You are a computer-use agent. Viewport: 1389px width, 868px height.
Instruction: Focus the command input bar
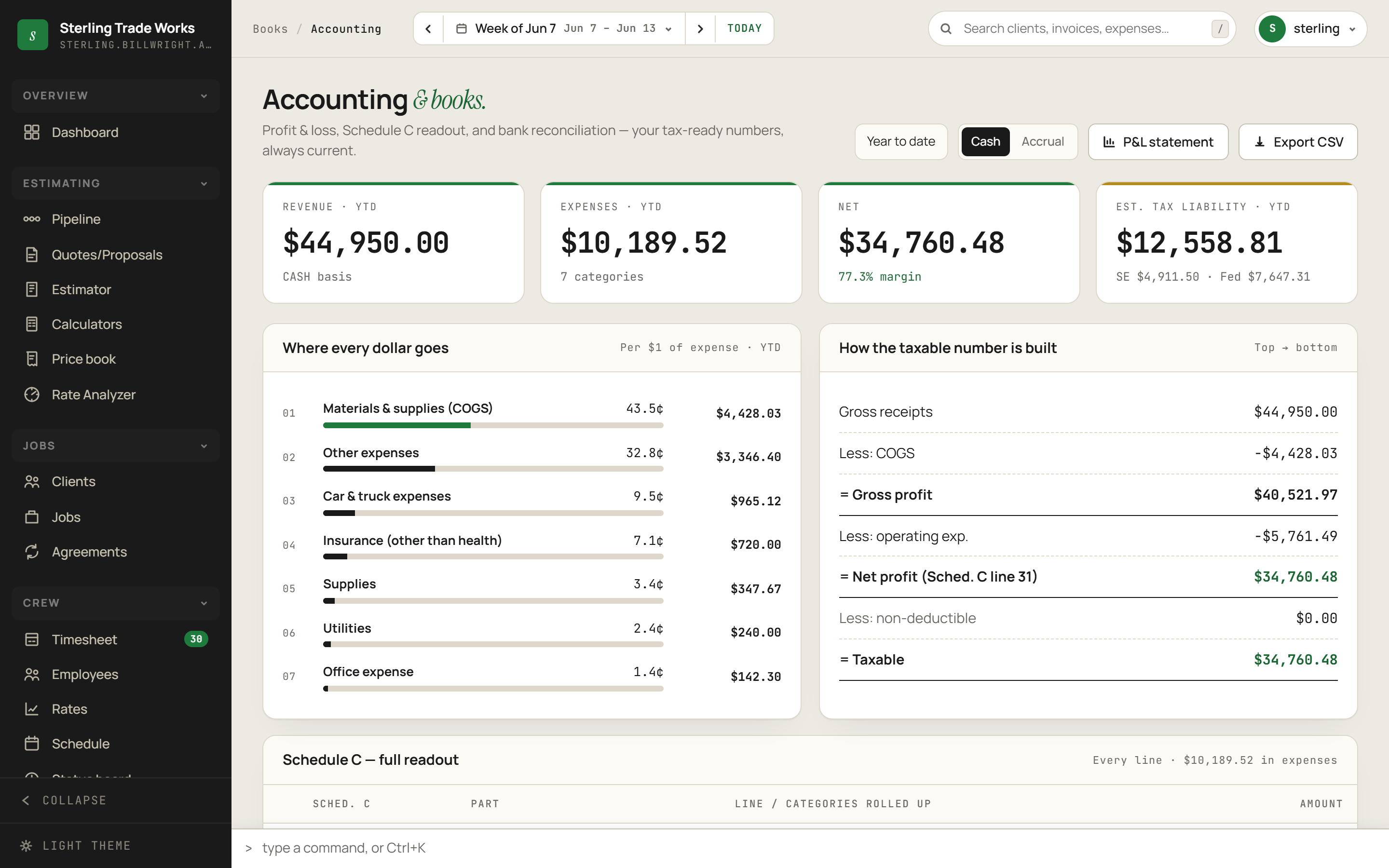(x=810, y=848)
